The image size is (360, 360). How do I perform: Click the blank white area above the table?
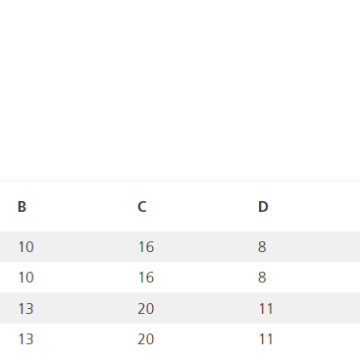click(x=180, y=89)
